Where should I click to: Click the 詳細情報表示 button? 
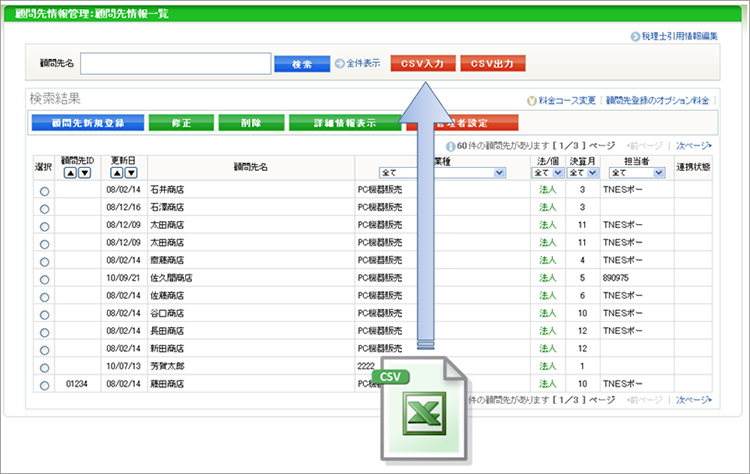click(x=345, y=123)
